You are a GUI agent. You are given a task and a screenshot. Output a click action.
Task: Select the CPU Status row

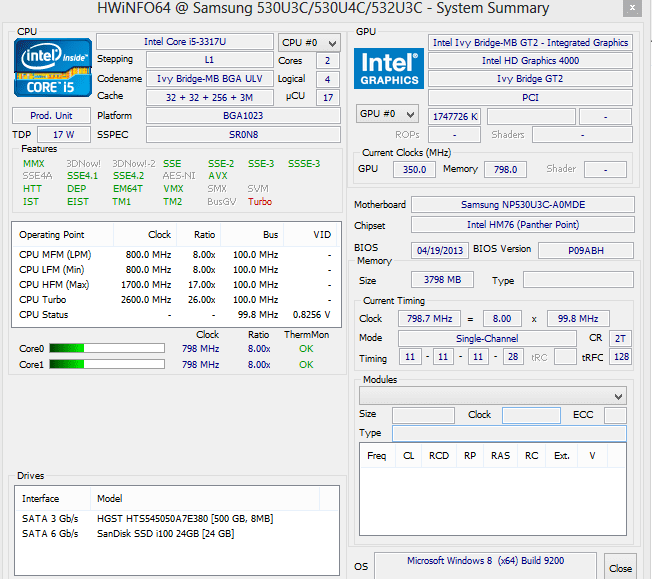pos(176,314)
